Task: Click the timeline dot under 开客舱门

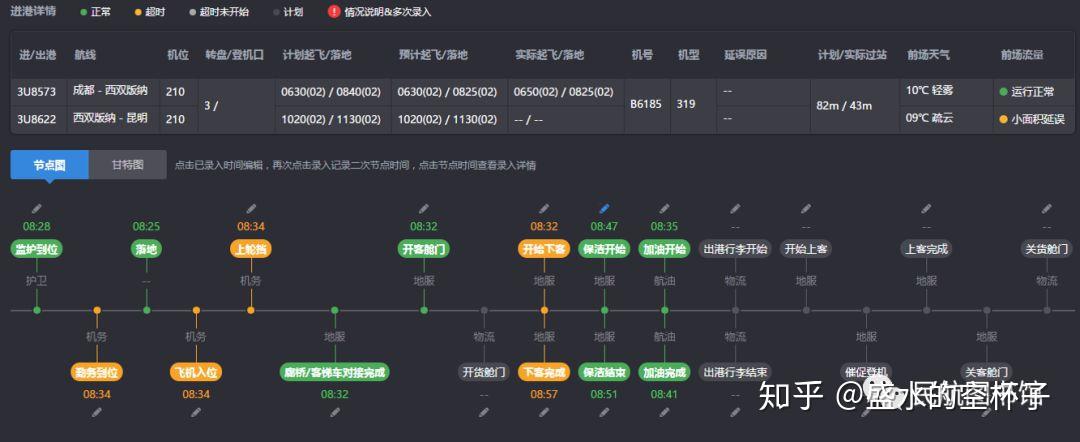Action: pyautogui.click(x=424, y=311)
